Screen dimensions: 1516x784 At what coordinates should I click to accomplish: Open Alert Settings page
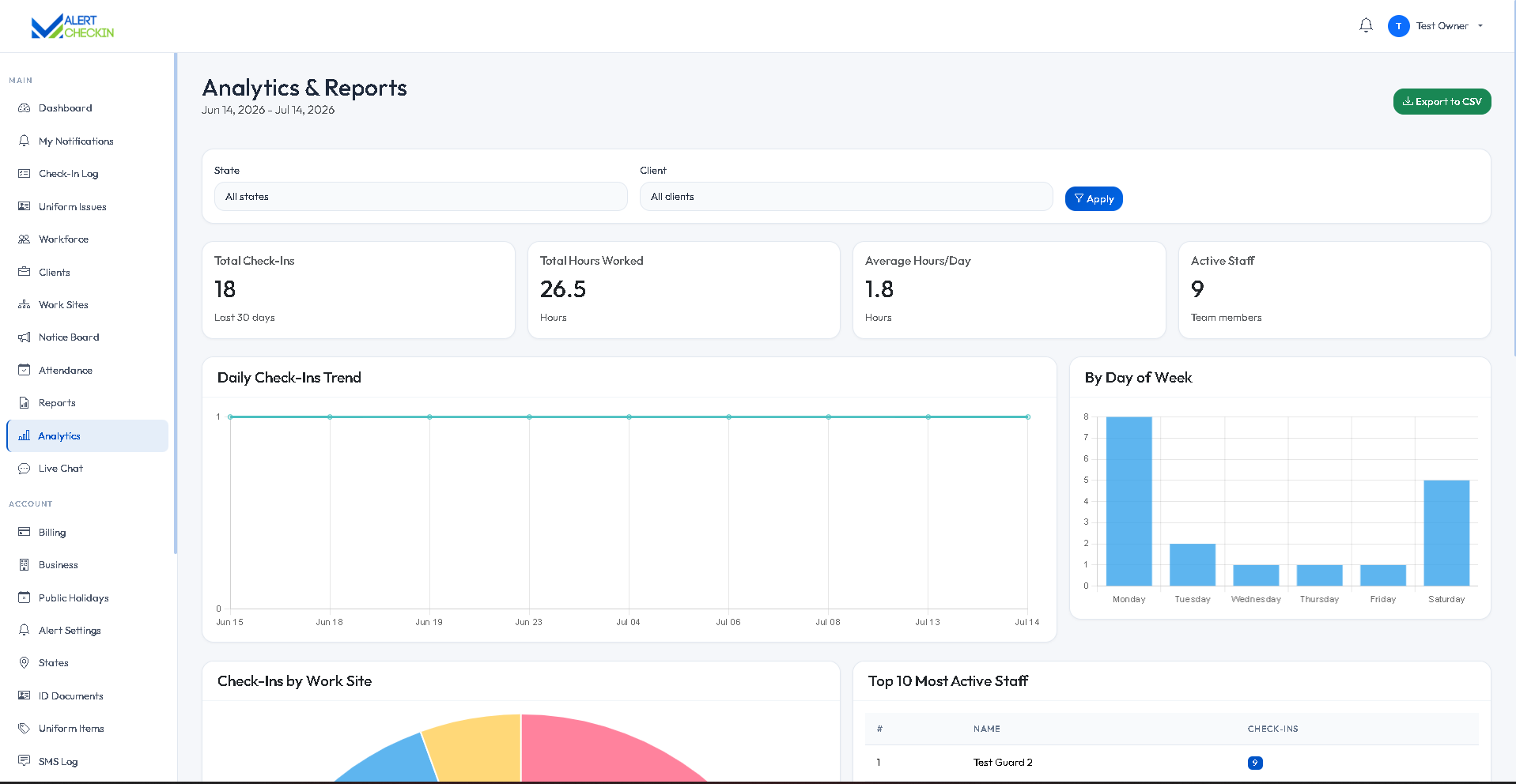pyautogui.click(x=70, y=631)
